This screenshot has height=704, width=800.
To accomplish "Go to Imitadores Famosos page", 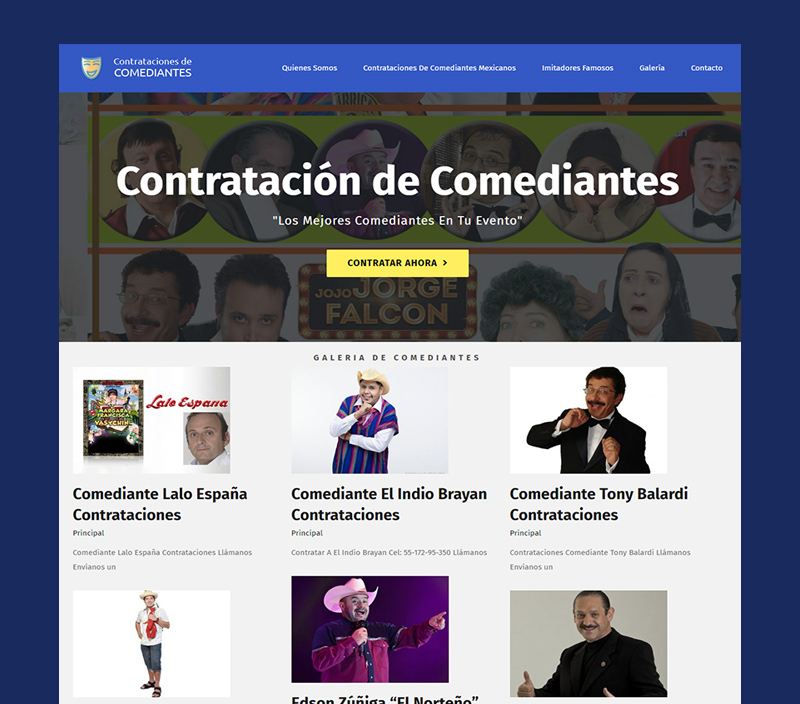I will tap(578, 68).
